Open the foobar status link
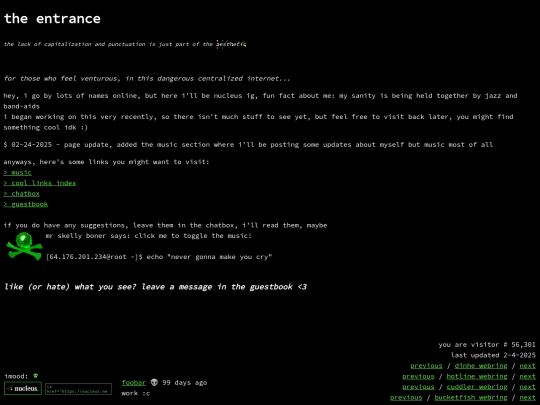The image size is (540, 405). tap(134, 383)
